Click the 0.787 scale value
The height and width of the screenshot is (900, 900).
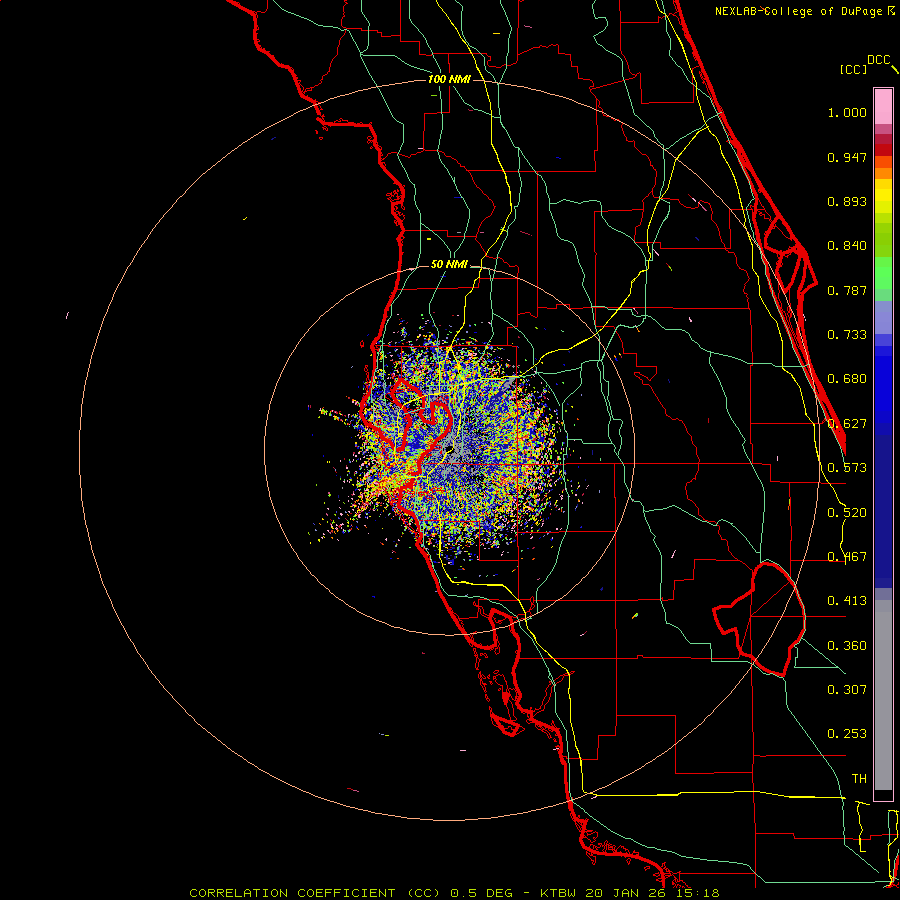click(847, 290)
